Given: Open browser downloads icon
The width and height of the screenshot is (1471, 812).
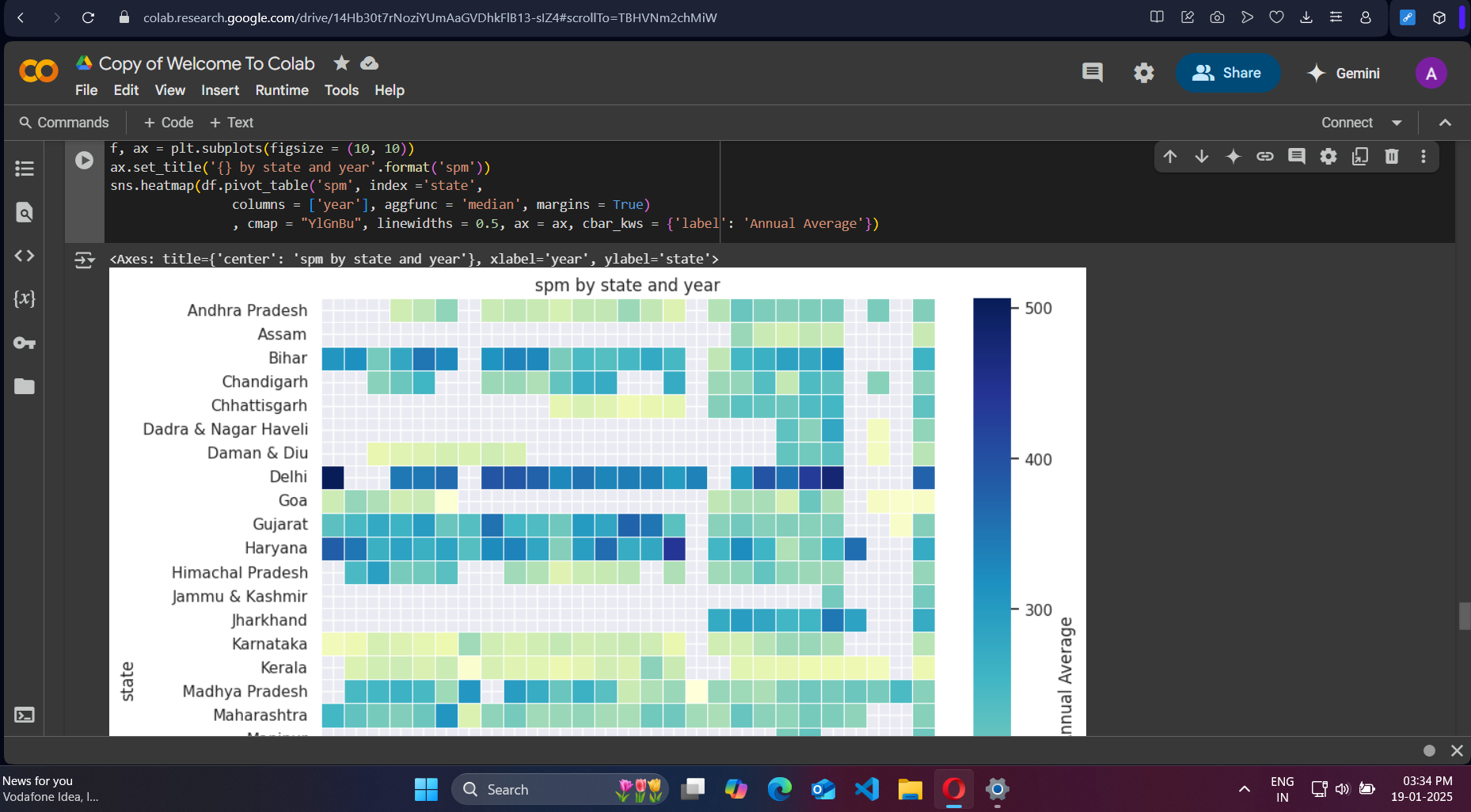Looking at the screenshot, I should pyautogui.click(x=1306, y=17).
